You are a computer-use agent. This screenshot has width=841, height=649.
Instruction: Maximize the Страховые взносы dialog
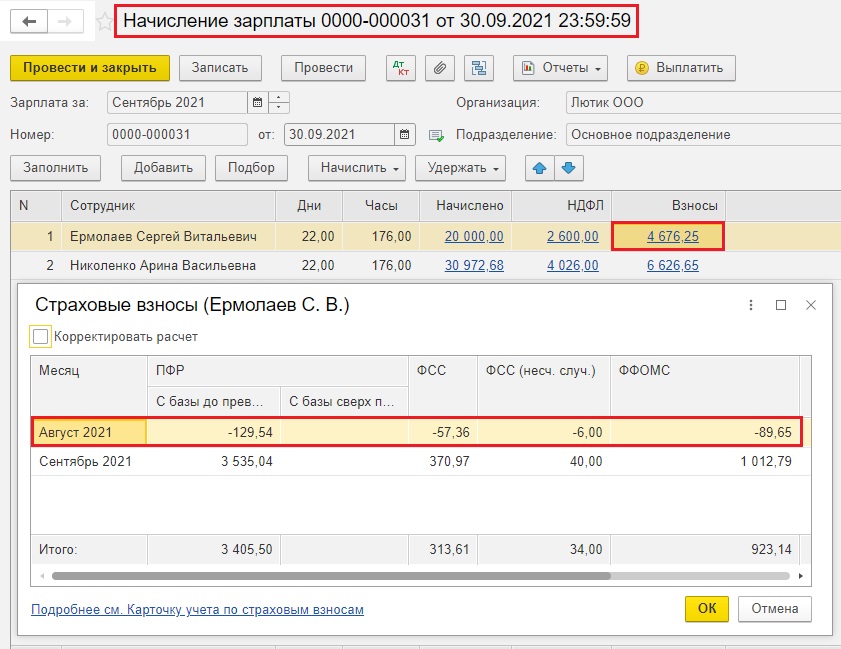click(781, 305)
